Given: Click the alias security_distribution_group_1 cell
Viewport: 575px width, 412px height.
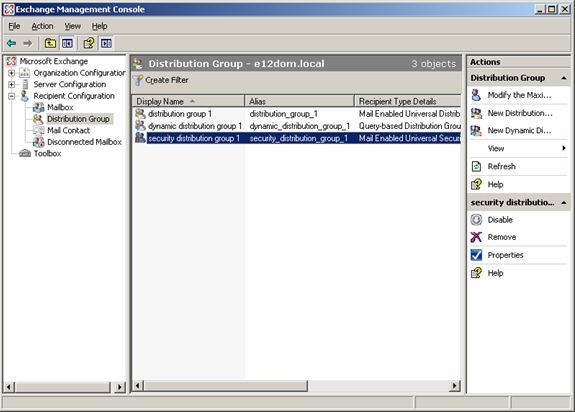Looking at the screenshot, I should [x=299, y=138].
